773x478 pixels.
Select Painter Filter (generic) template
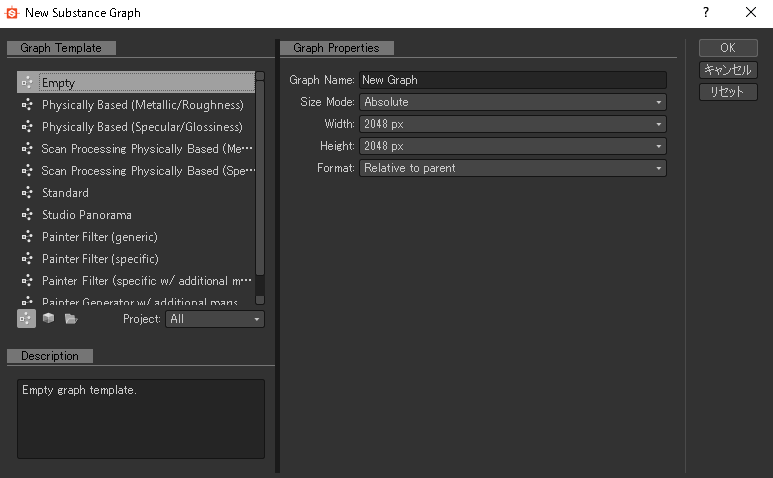coord(136,237)
